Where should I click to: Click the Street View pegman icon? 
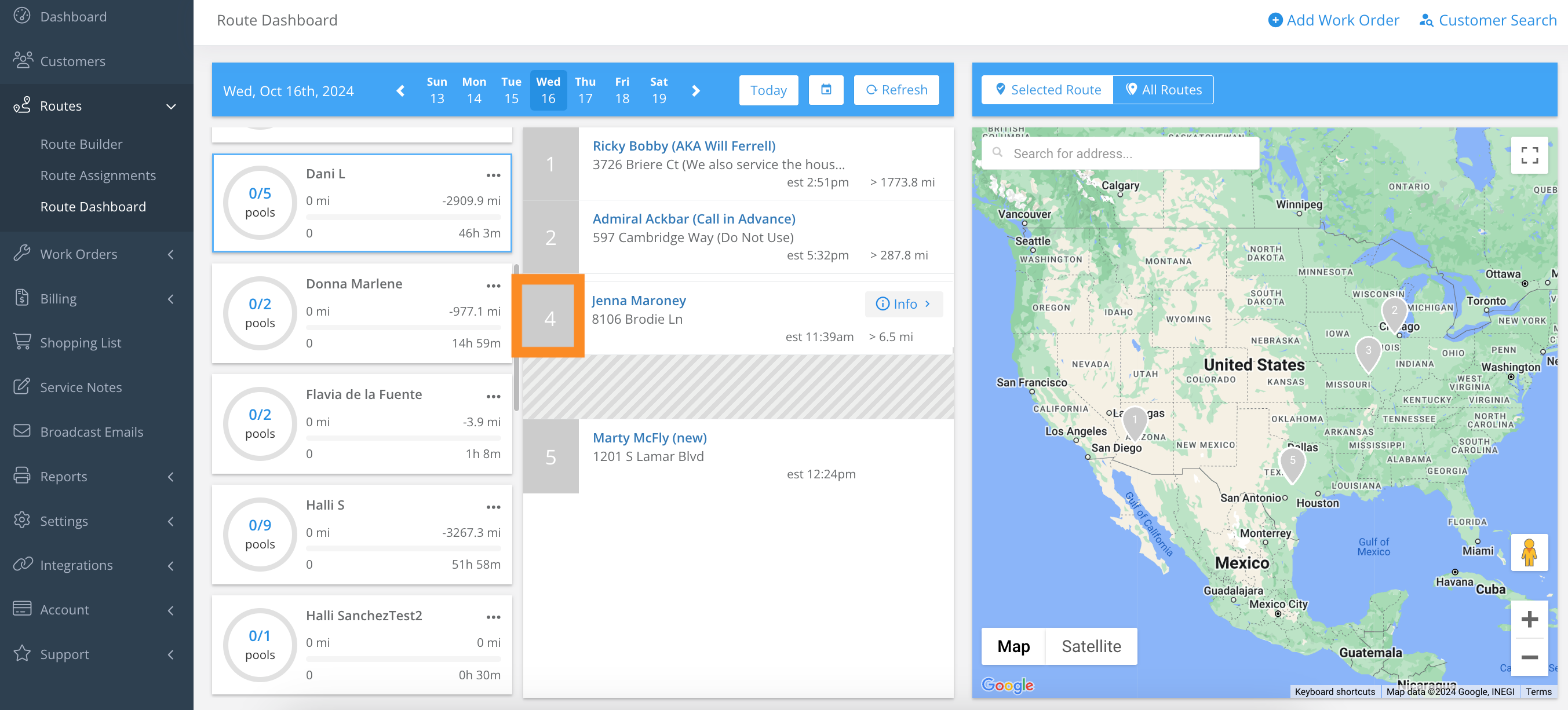point(1529,552)
